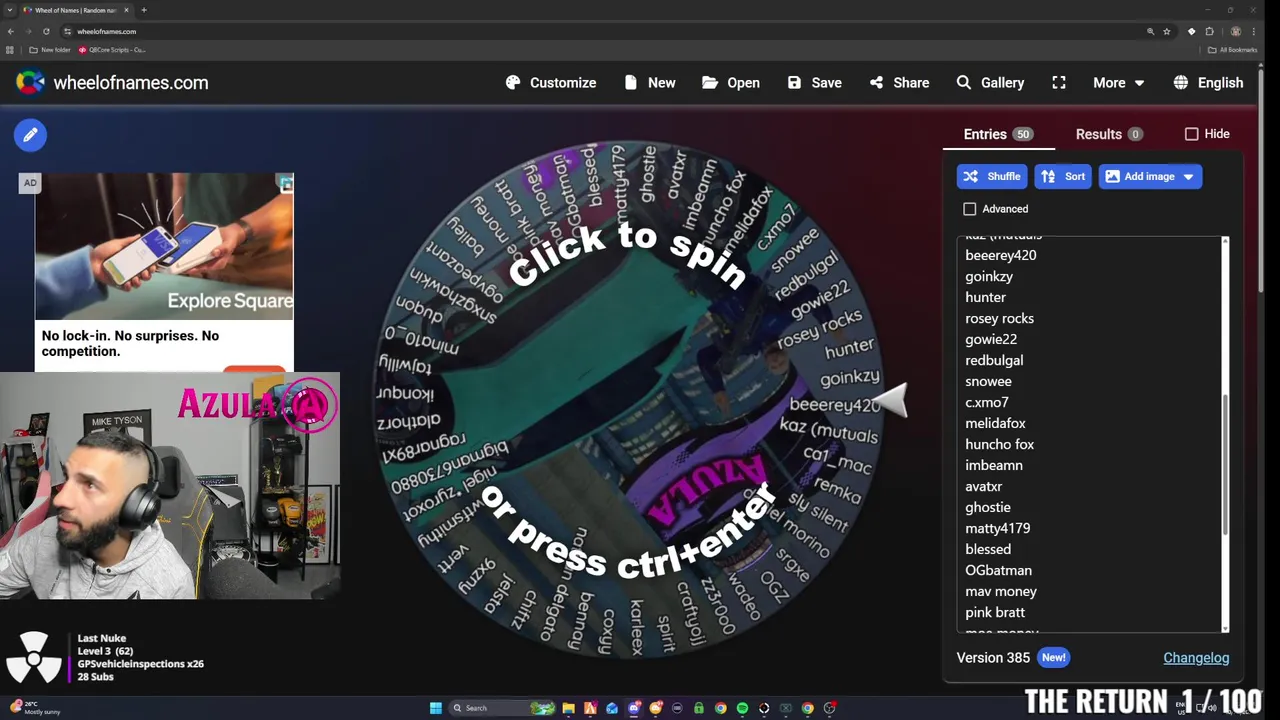Screen dimensions: 1280x720
Task: Bookmark this page with star icon
Action: [x=1166, y=31]
